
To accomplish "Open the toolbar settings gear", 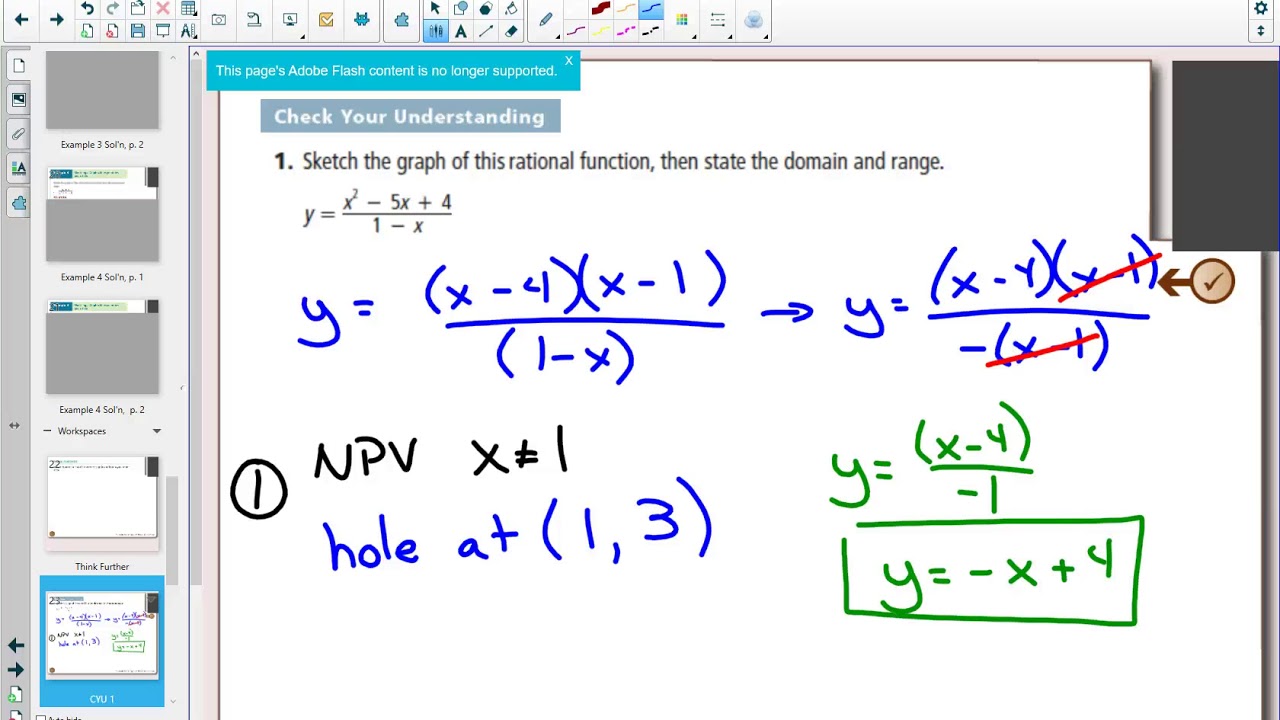I will (x=1261, y=9).
